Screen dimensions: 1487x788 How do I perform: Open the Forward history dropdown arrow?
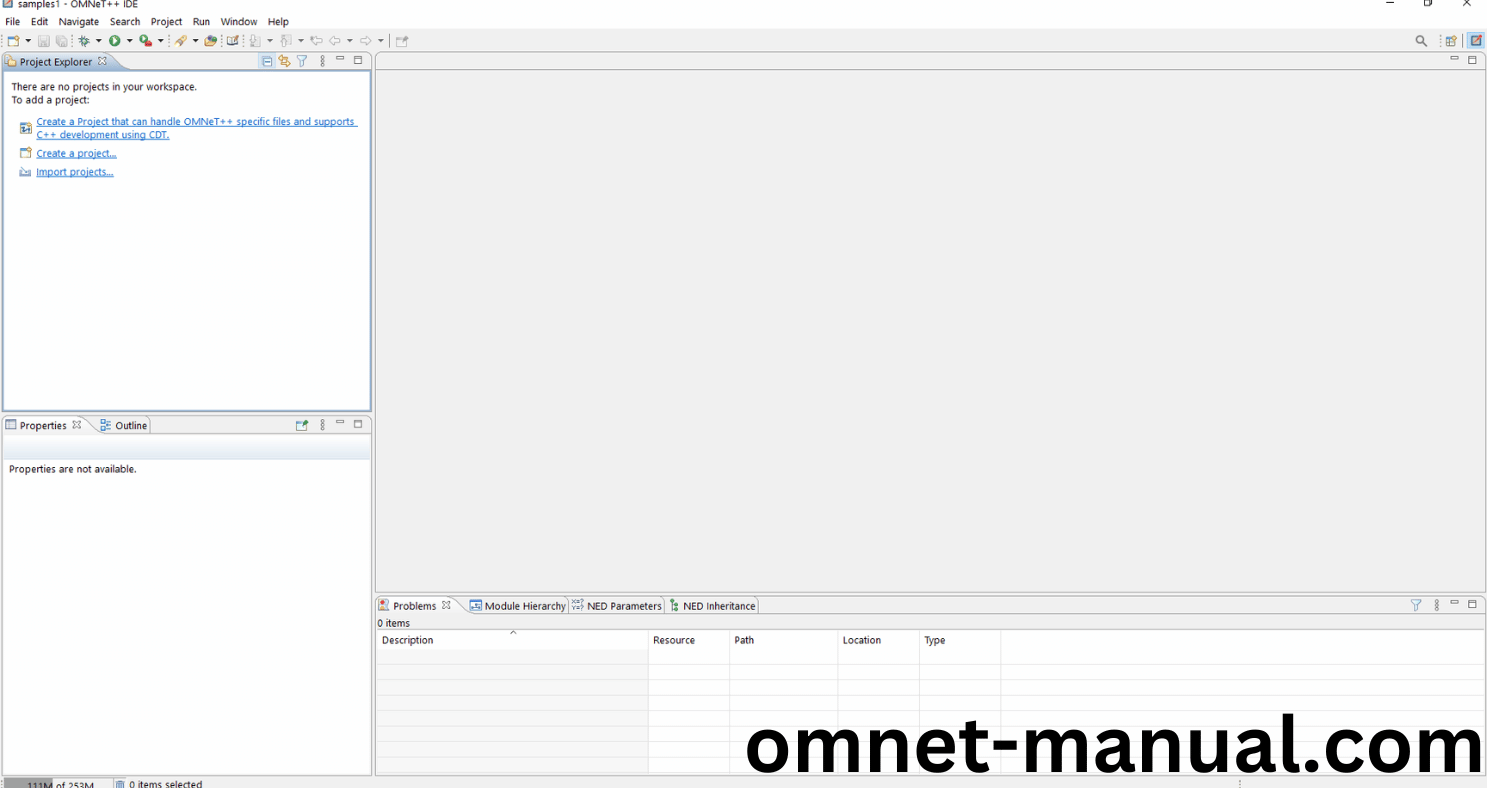coord(381,41)
